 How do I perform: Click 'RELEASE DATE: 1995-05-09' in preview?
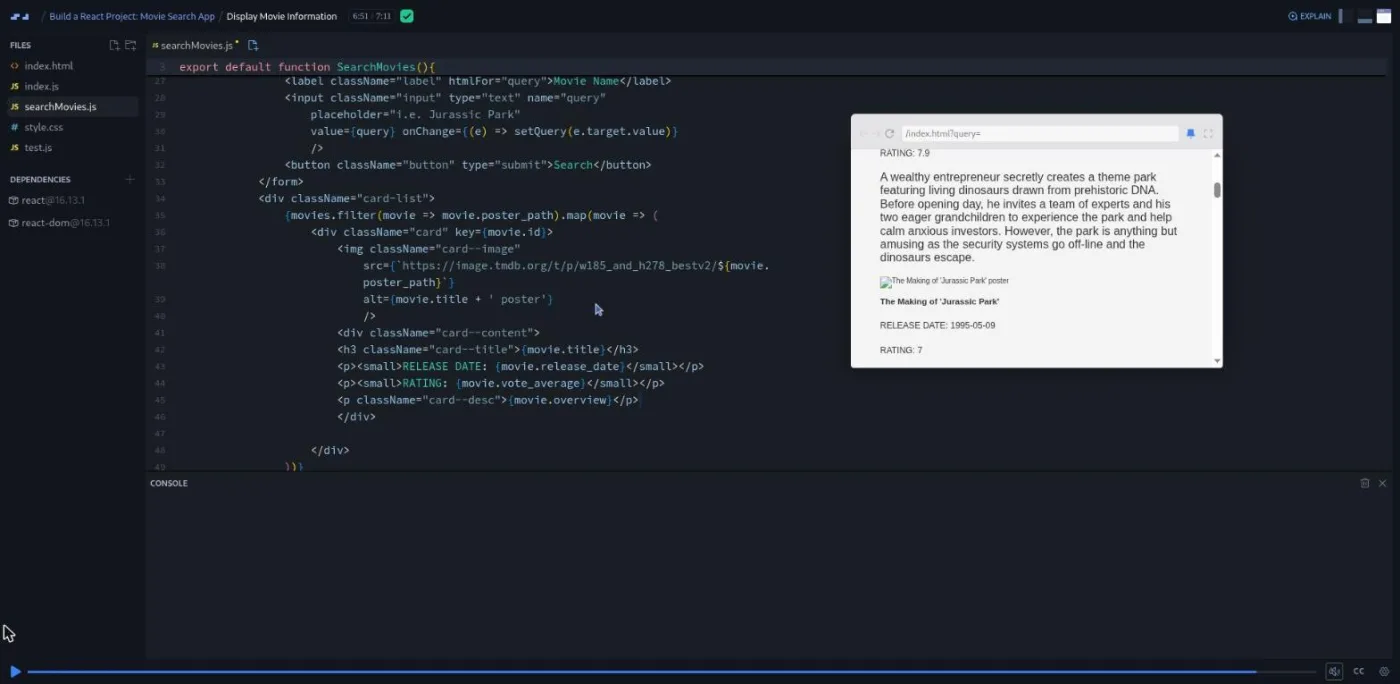(937, 325)
